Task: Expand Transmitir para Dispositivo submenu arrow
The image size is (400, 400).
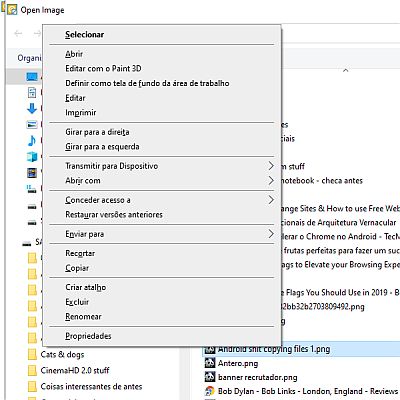Action: [x=271, y=166]
